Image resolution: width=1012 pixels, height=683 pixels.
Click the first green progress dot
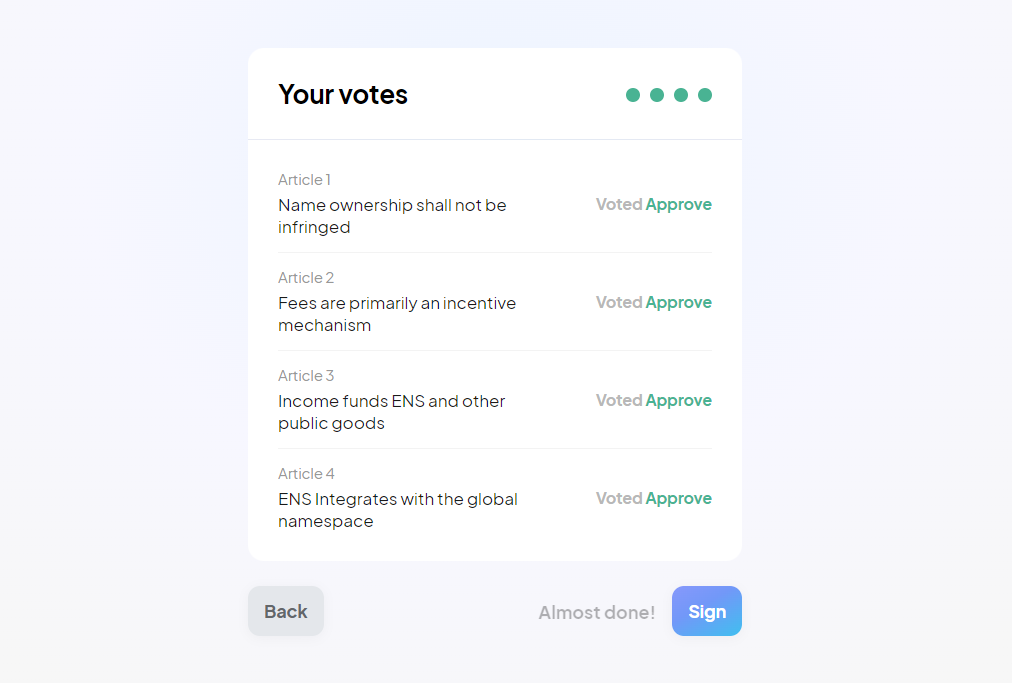tap(633, 95)
